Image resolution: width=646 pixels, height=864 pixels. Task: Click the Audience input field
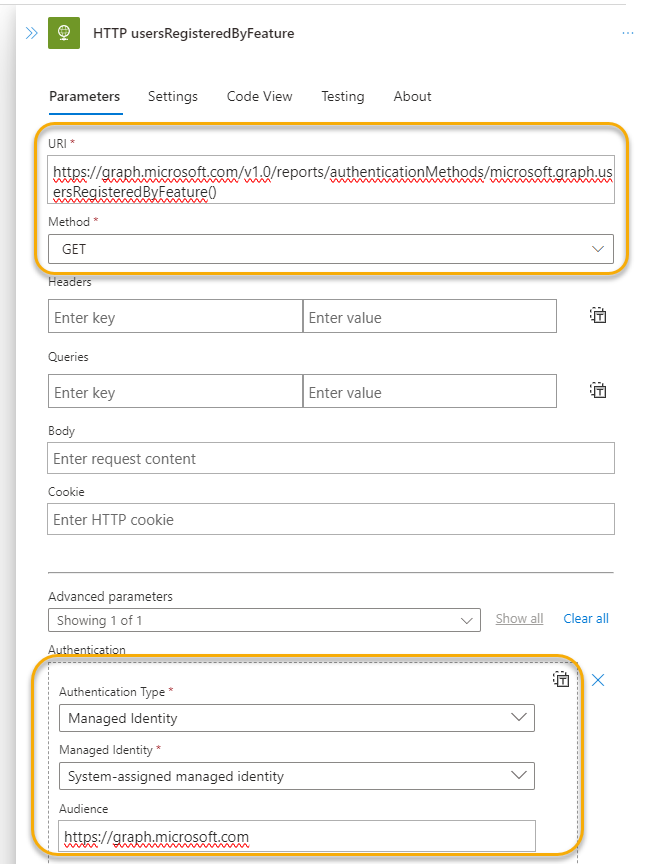pyautogui.click(x=297, y=836)
